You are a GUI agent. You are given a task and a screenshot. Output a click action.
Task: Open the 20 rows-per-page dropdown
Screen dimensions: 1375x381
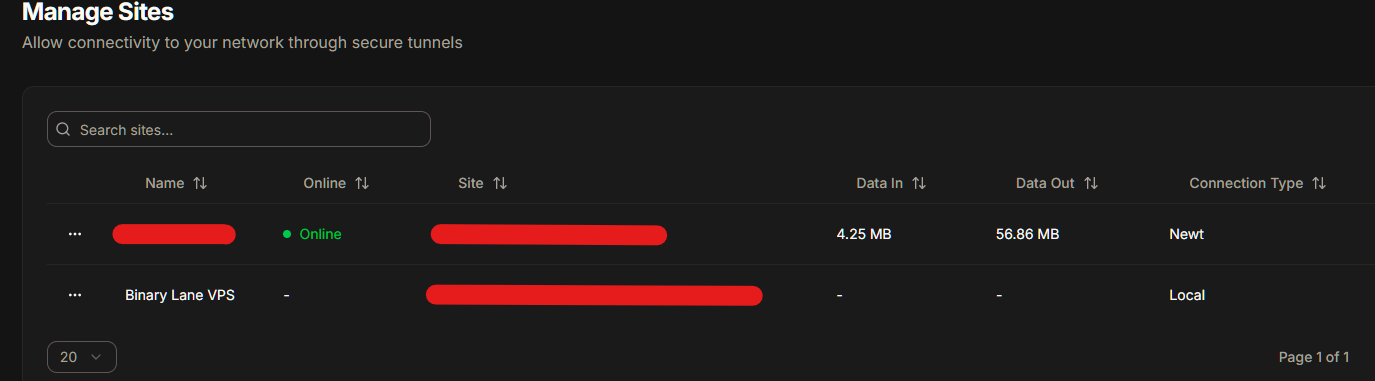click(x=82, y=357)
